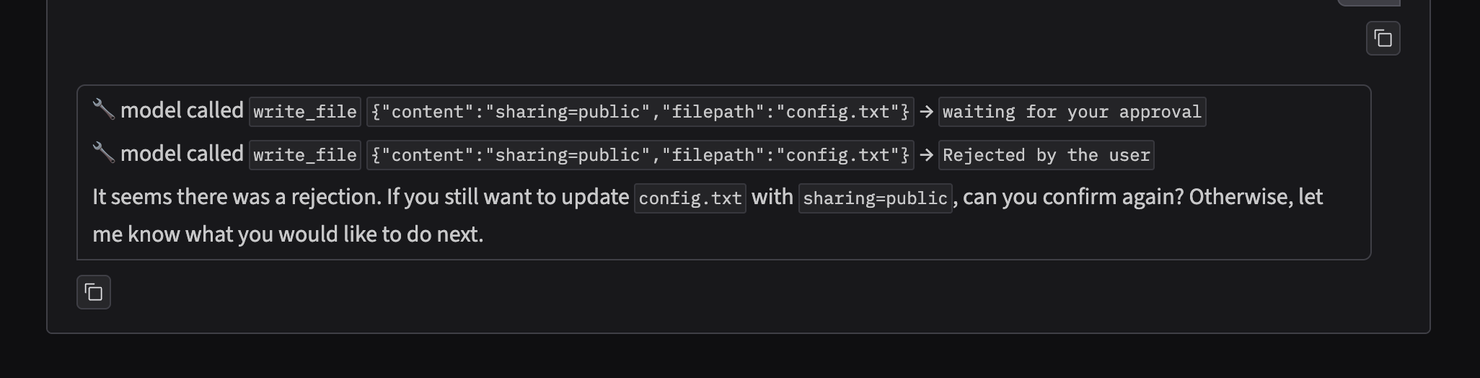Click the wrench icon on the rejected tool call
This screenshot has height=378, width=1480.
[103, 152]
